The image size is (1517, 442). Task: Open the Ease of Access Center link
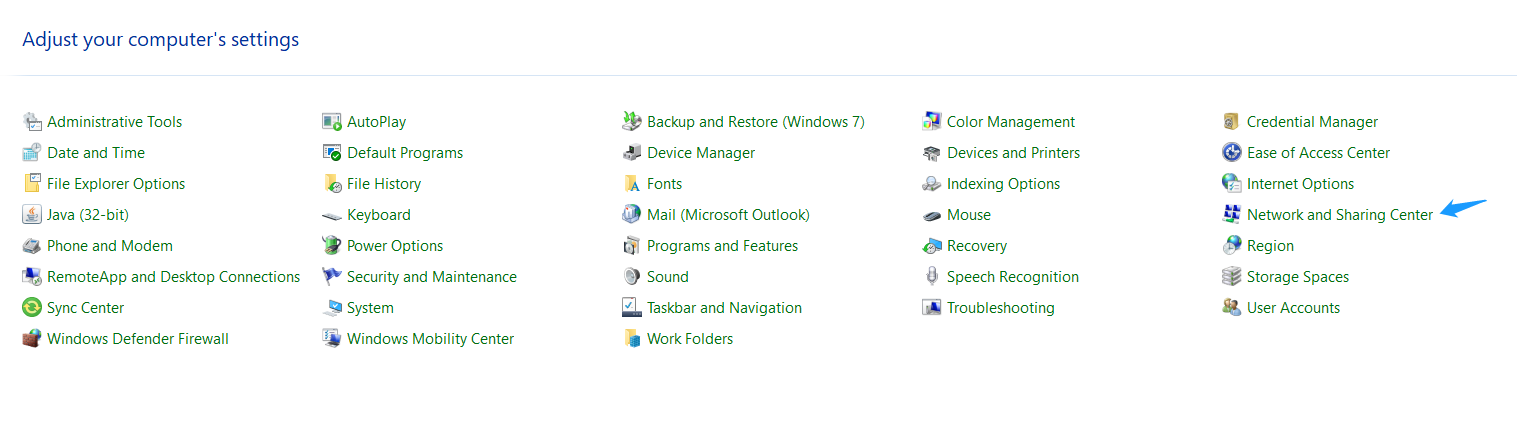[1319, 153]
